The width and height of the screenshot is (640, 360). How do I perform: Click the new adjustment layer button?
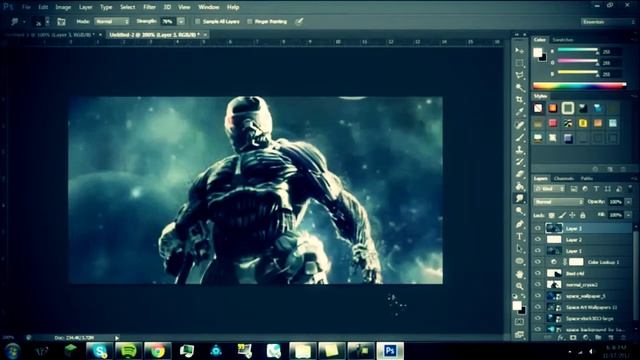tap(586, 338)
